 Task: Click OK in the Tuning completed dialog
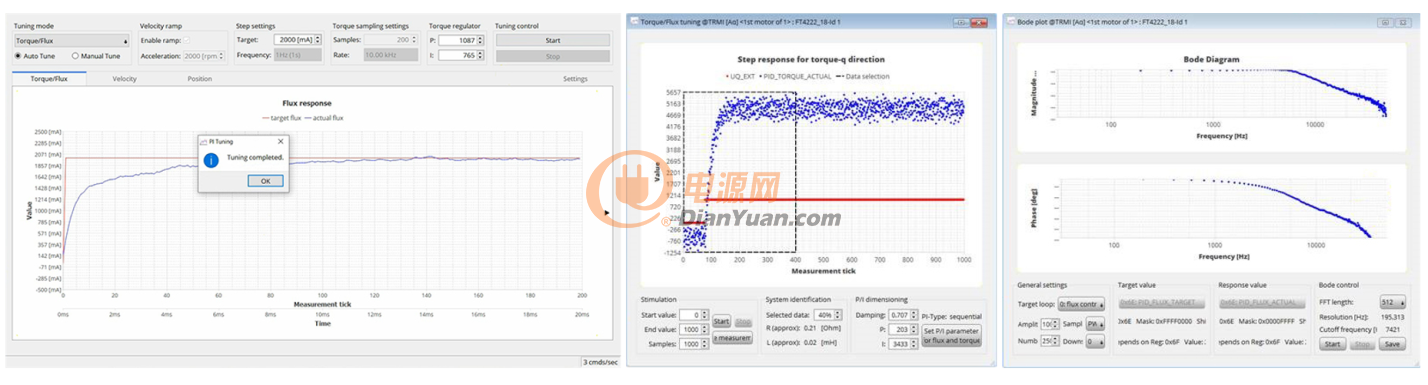265,181
